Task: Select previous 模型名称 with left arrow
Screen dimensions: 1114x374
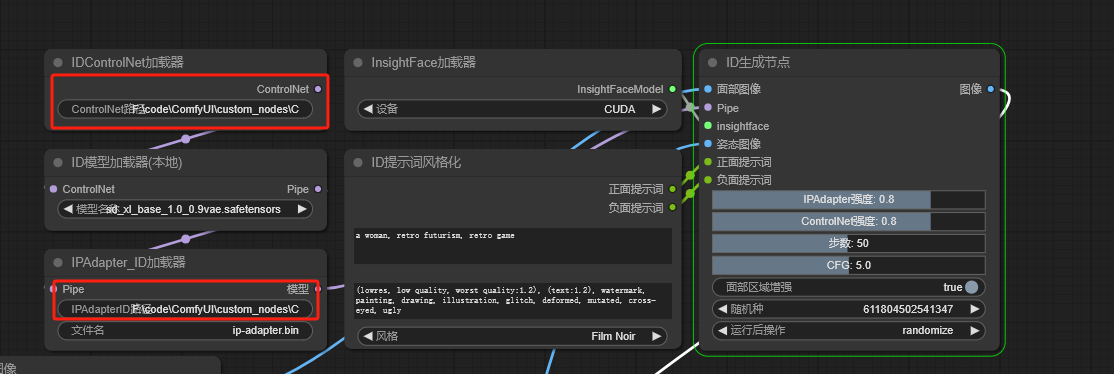Action: coord(67,209)
